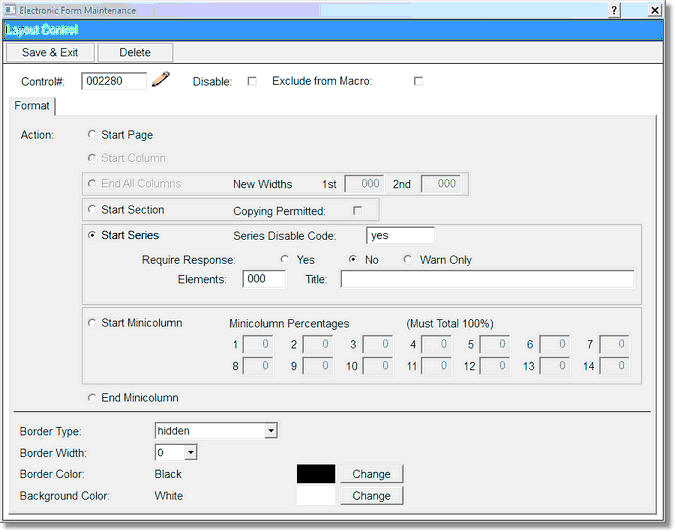675x532 pixels.
Task: Open the help question mark button
Action: (x=614, y=10)
